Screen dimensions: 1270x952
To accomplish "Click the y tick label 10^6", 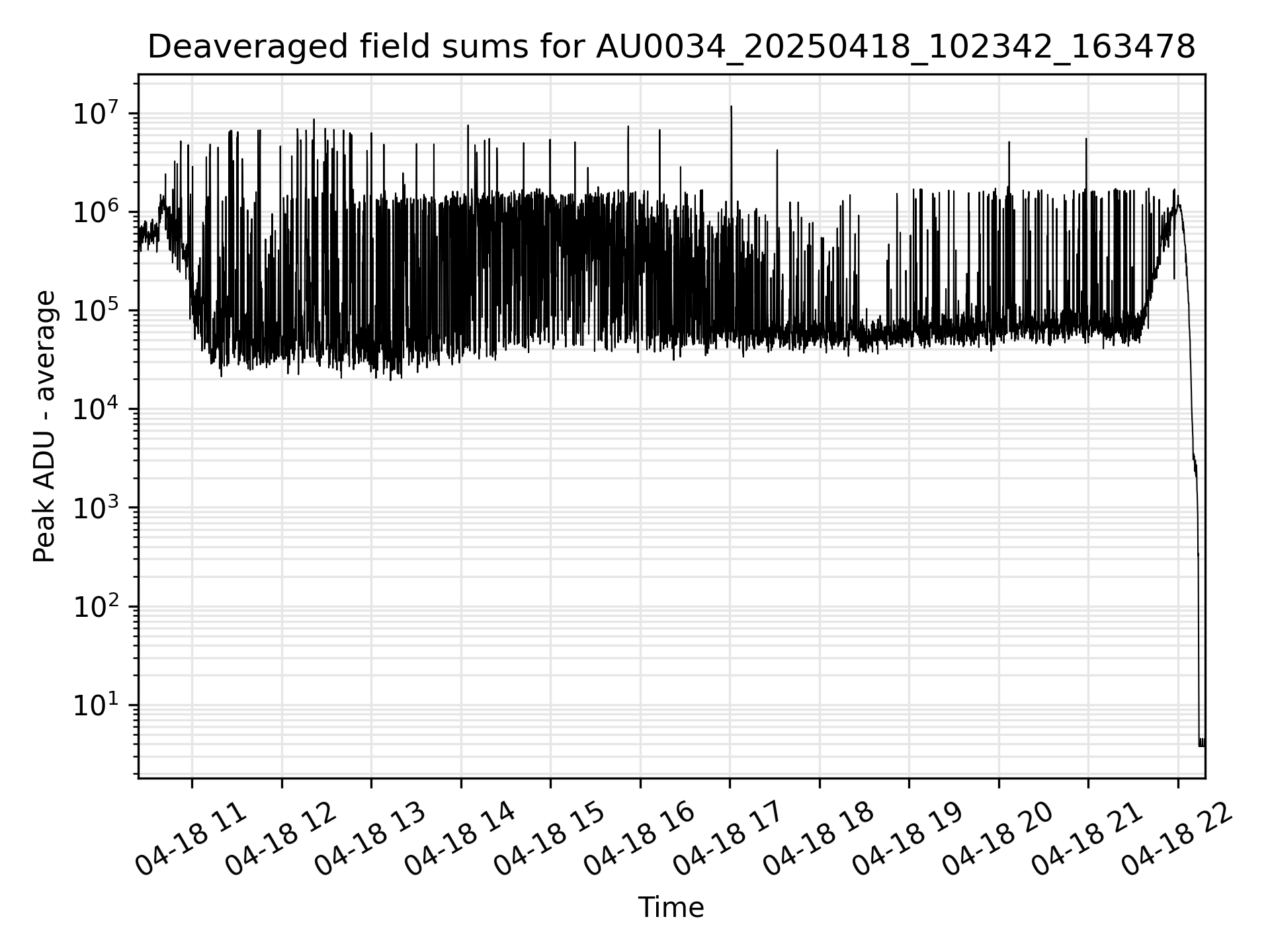I will (x=97, y=211).
